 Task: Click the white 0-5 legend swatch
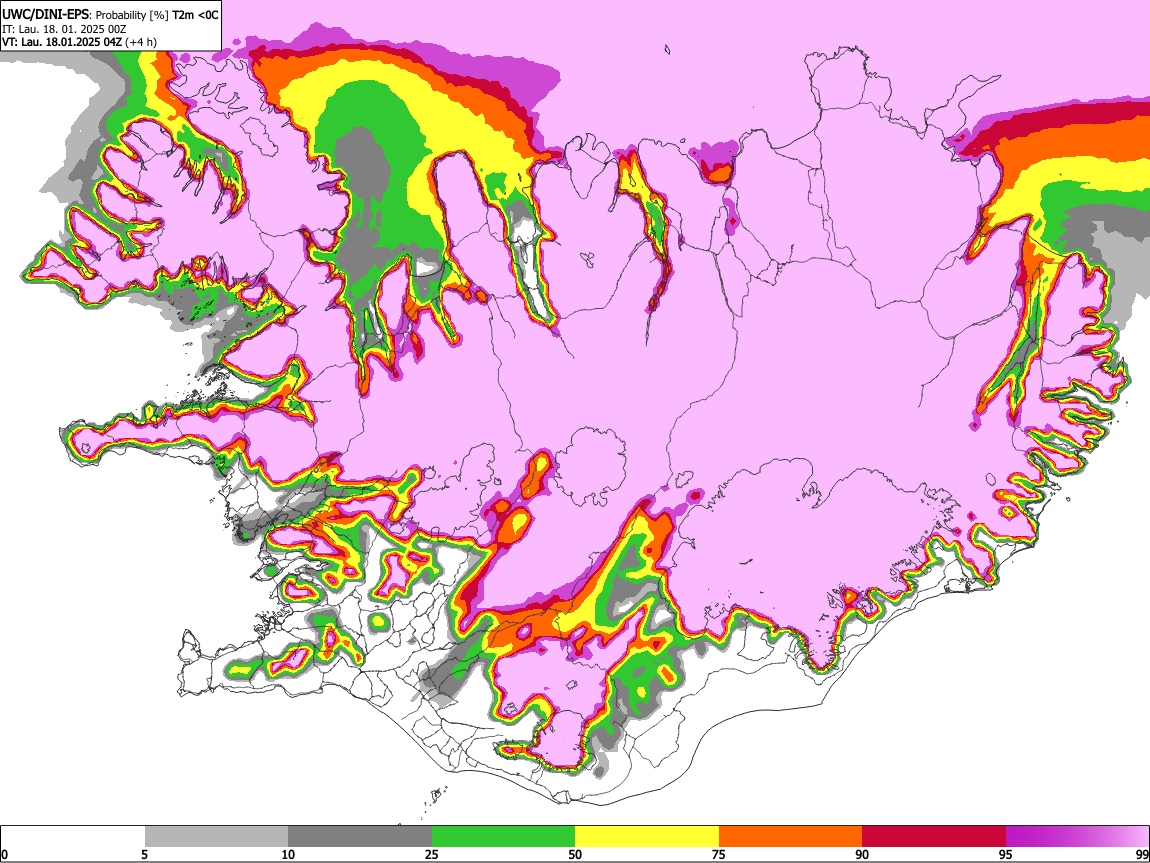(73, 837)
